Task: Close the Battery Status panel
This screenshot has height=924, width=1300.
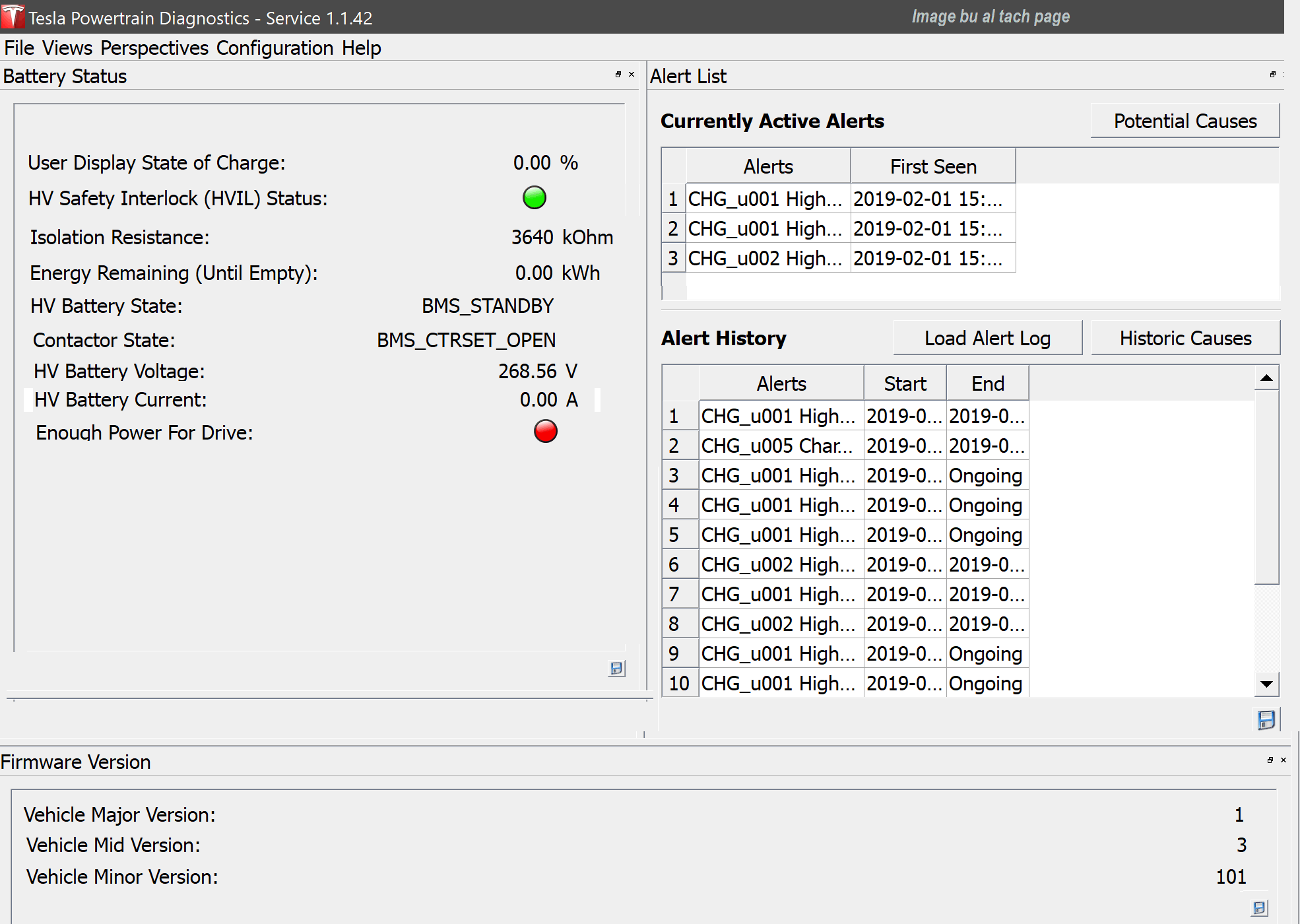Action: pyautogui.click(x=632, y=75)
